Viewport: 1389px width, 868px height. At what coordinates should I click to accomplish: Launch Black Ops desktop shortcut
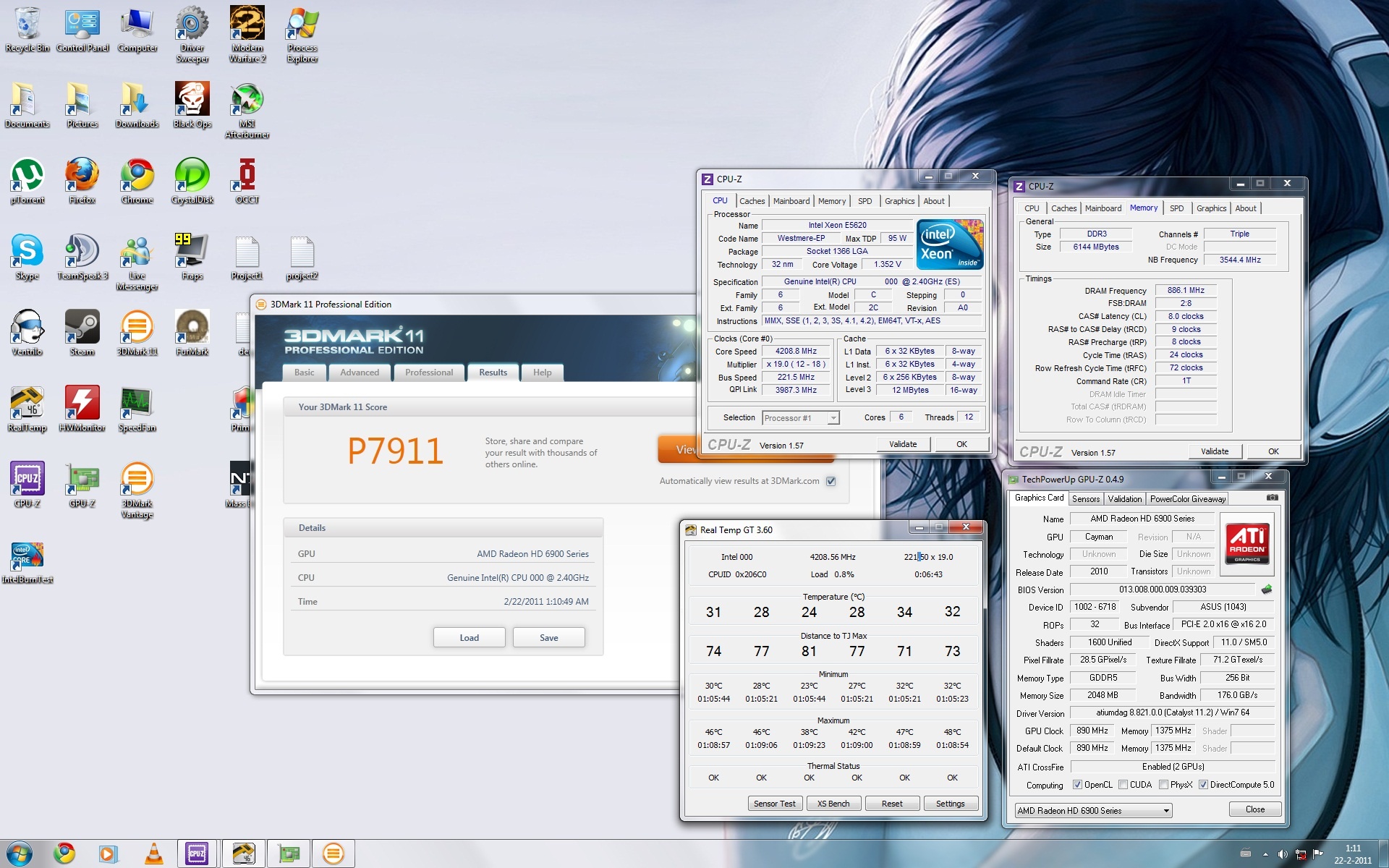[x=192, y=105]
